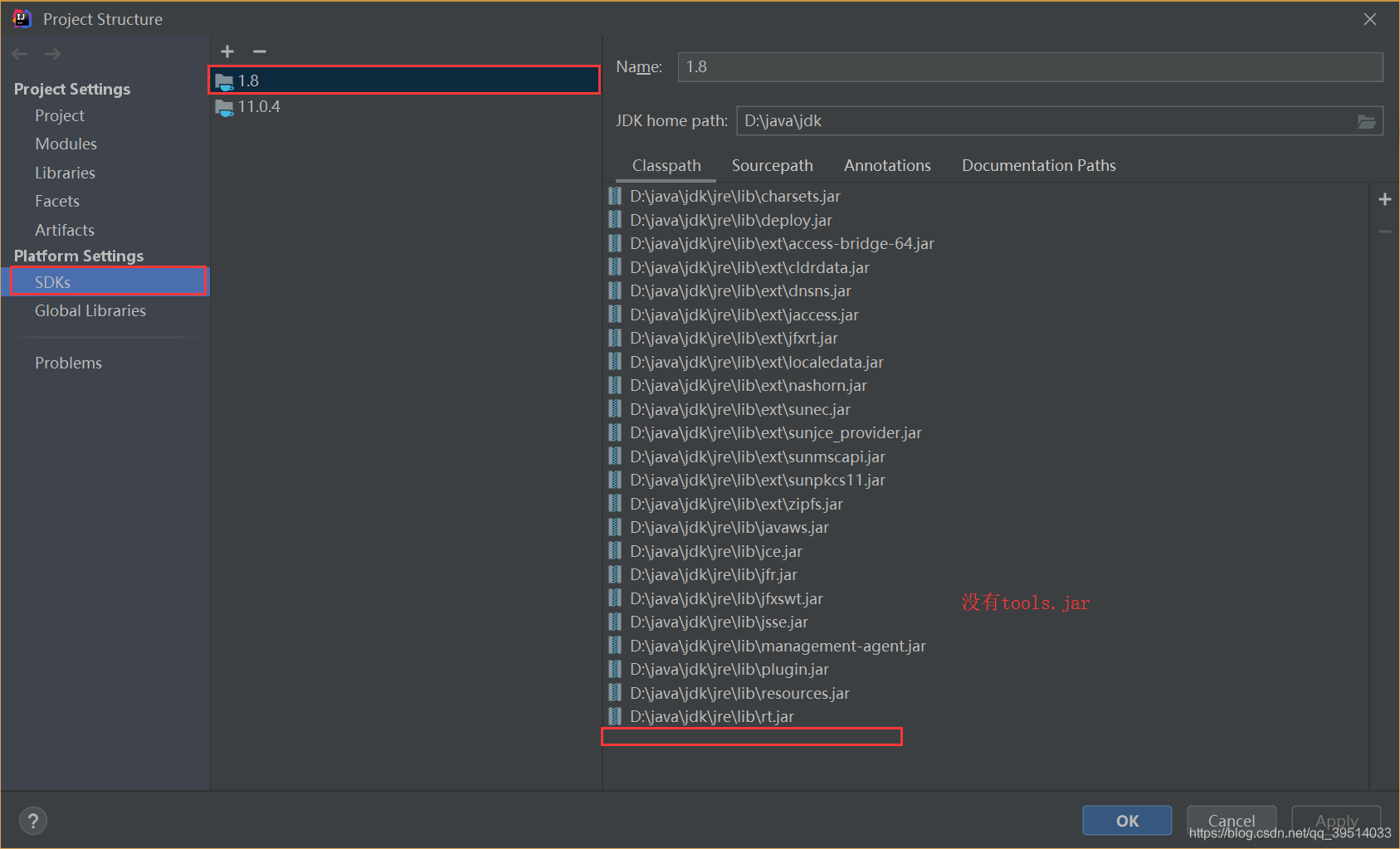Select the sunec.jar classpath entry

740,409
